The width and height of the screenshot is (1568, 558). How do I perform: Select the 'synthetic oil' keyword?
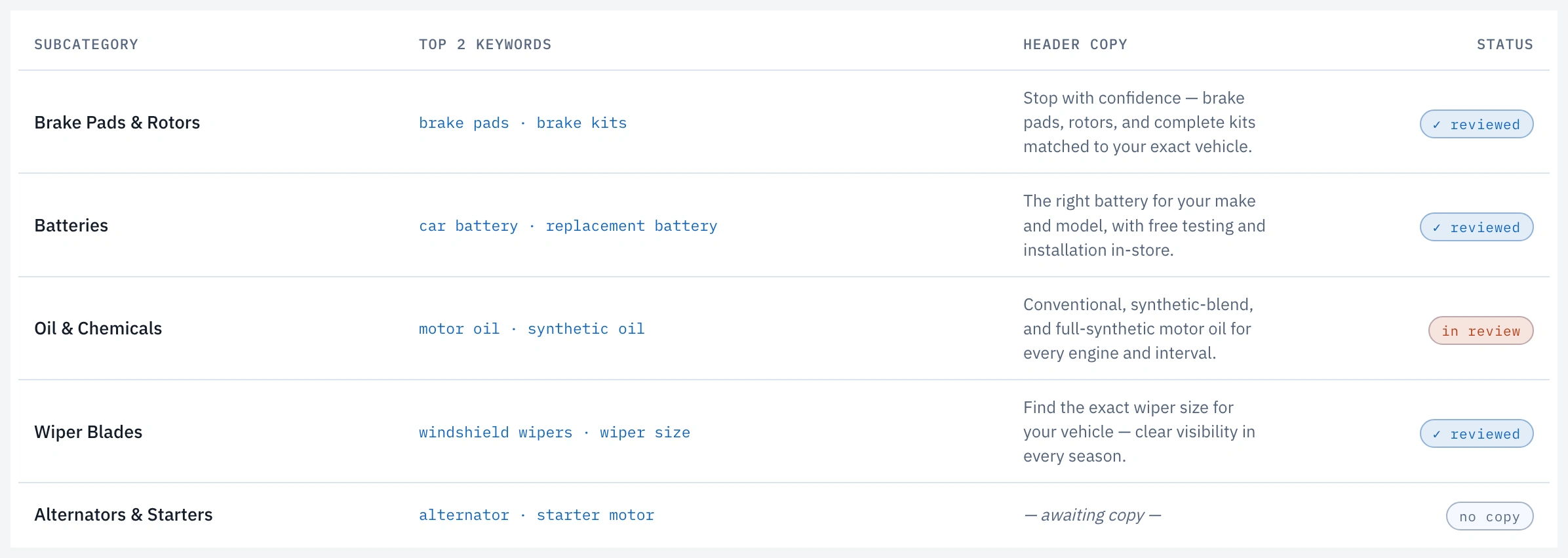point(586,329)
